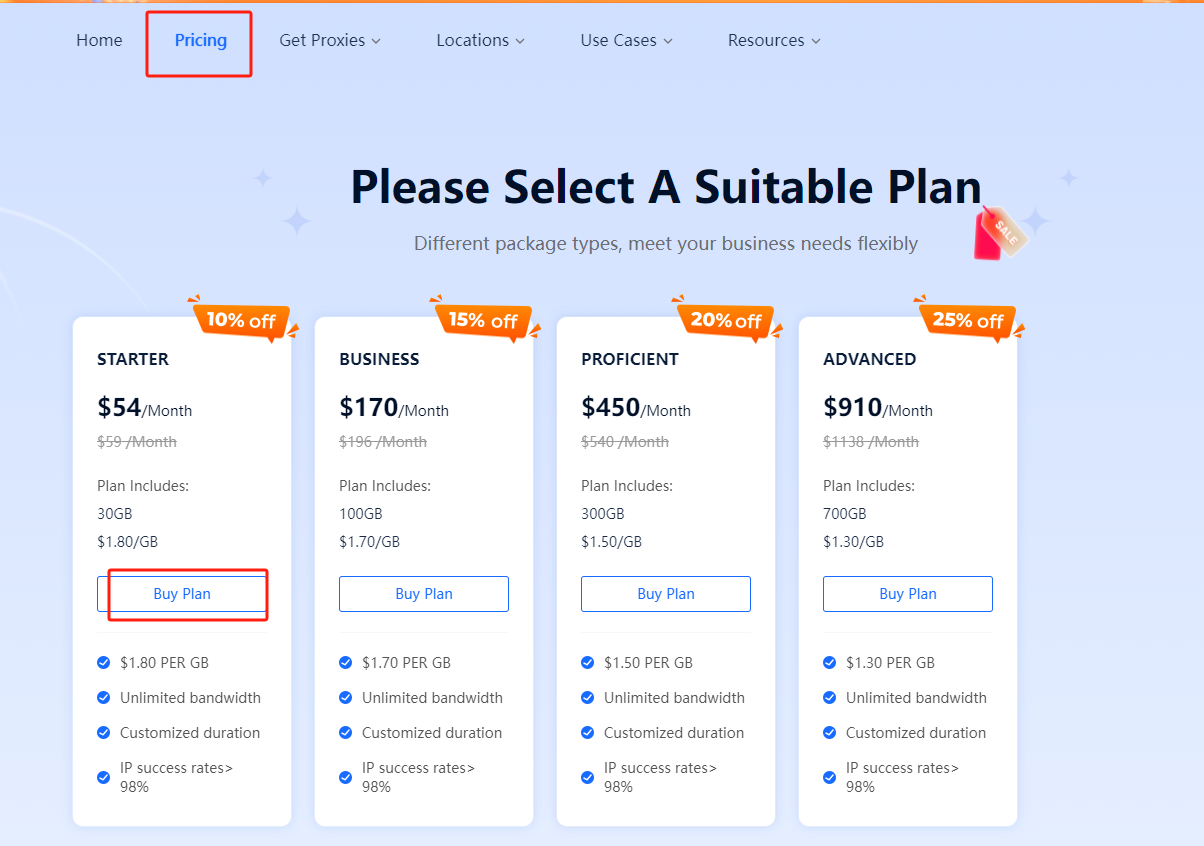
Task: Click Starter Customized duration checkmark icon
Action: coord(104,733)
